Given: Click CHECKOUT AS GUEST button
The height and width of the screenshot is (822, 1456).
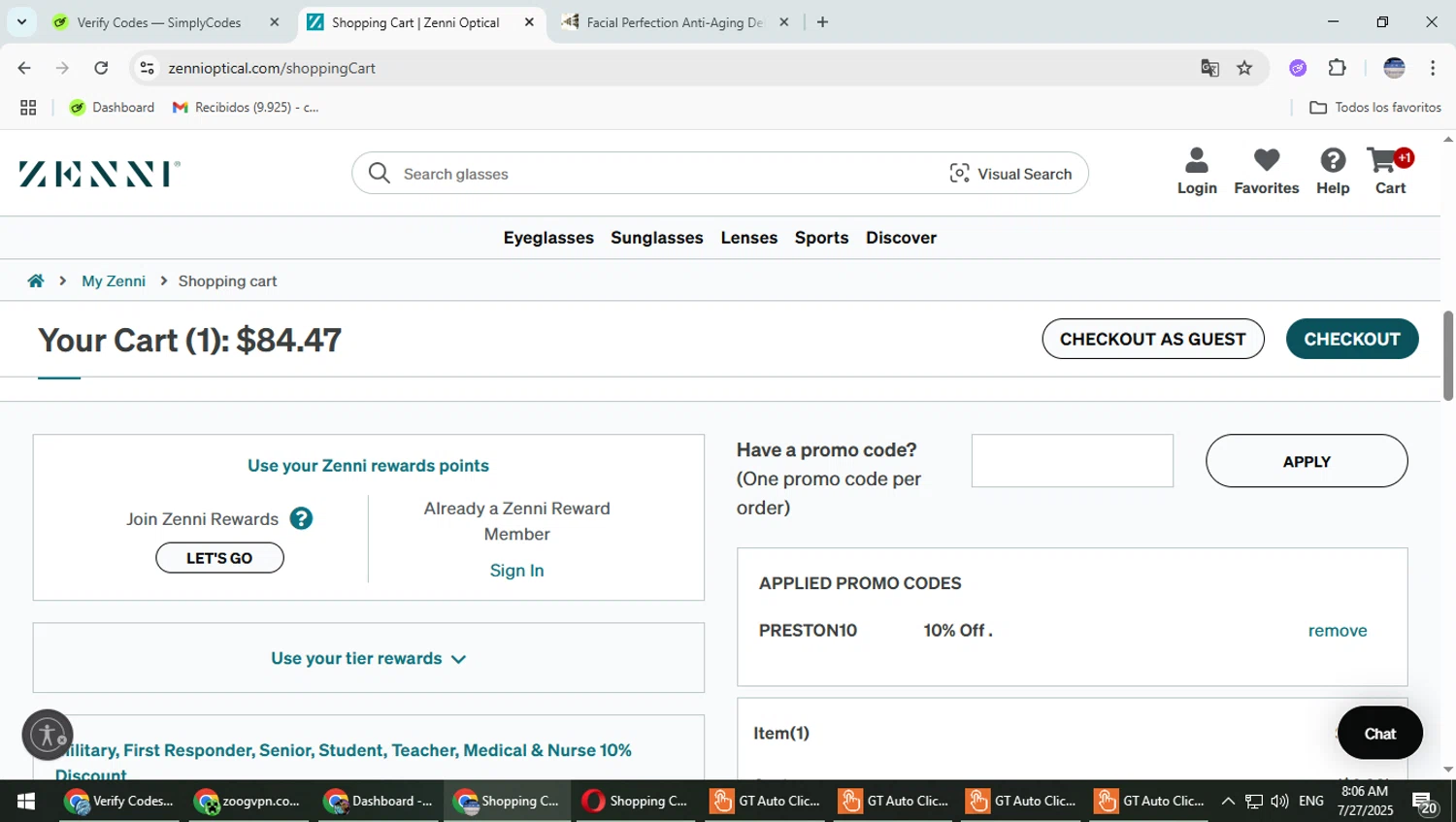Looking at the screenshot, I should pyautogui.click(x=1153, y=339).
